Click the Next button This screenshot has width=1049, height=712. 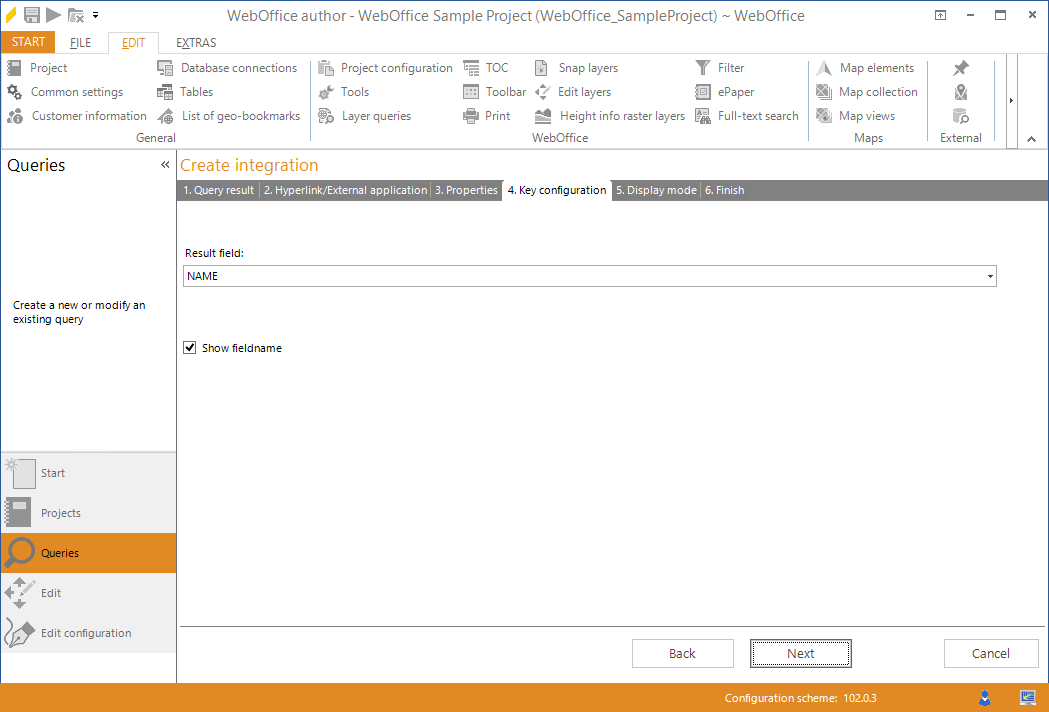point(800,653)
